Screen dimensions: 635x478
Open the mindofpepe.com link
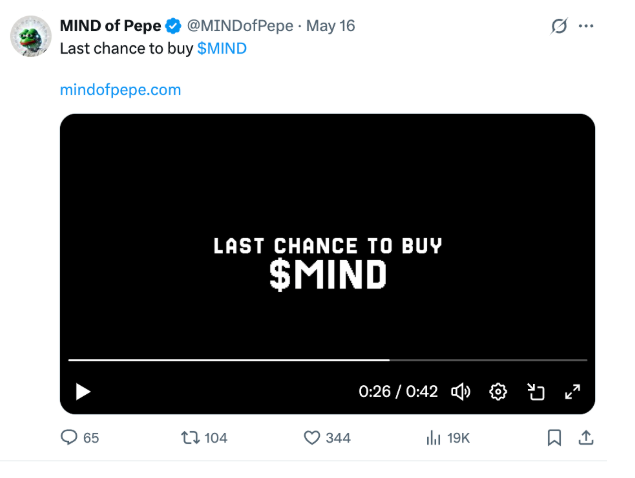120,90
